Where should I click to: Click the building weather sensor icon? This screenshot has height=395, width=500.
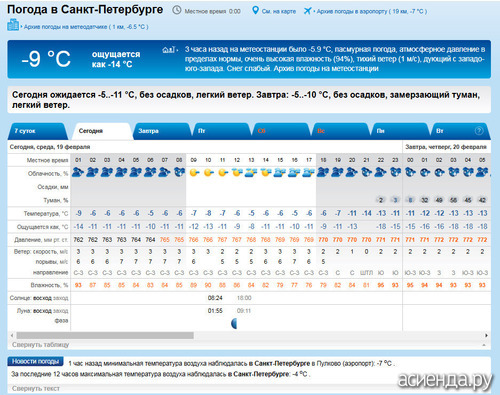coord(13,25)
